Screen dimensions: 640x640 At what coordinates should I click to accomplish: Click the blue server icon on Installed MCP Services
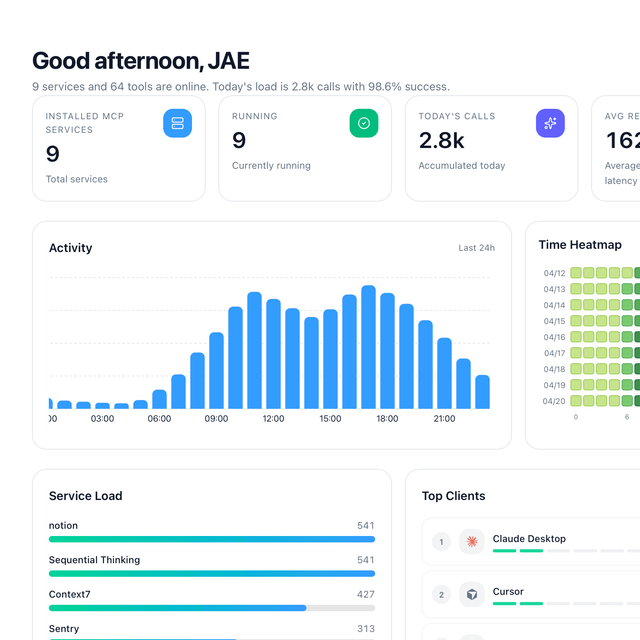coord(177,123)
